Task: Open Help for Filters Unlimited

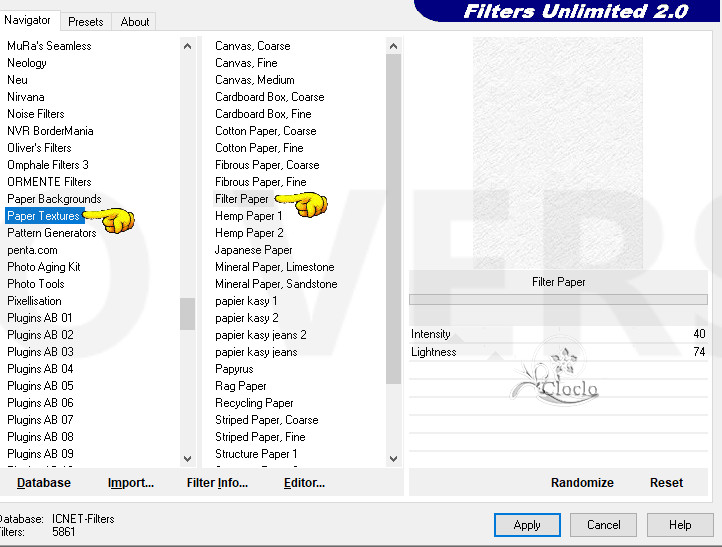Action: 680,525
